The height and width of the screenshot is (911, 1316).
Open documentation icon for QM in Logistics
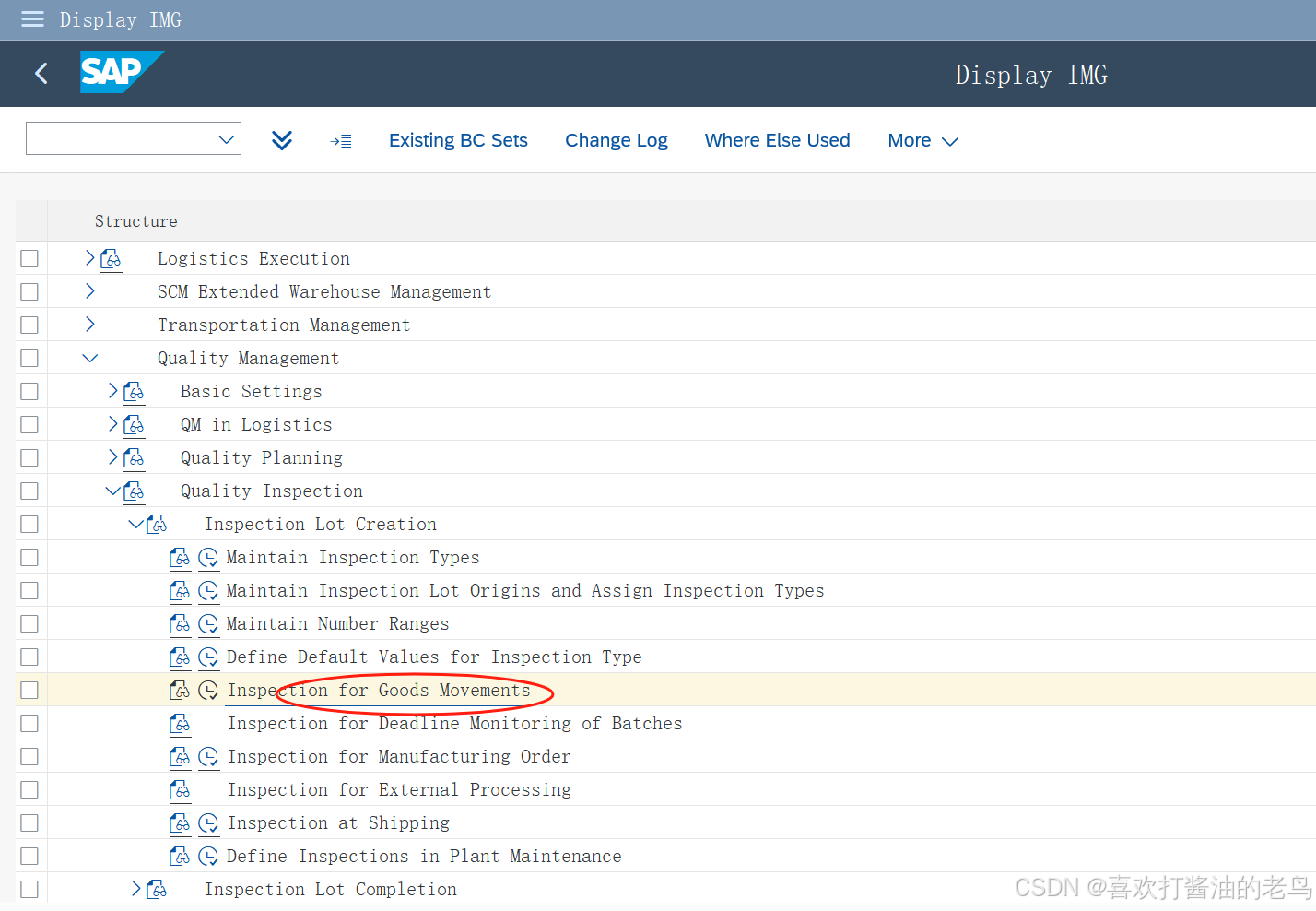tap(134, 425)
